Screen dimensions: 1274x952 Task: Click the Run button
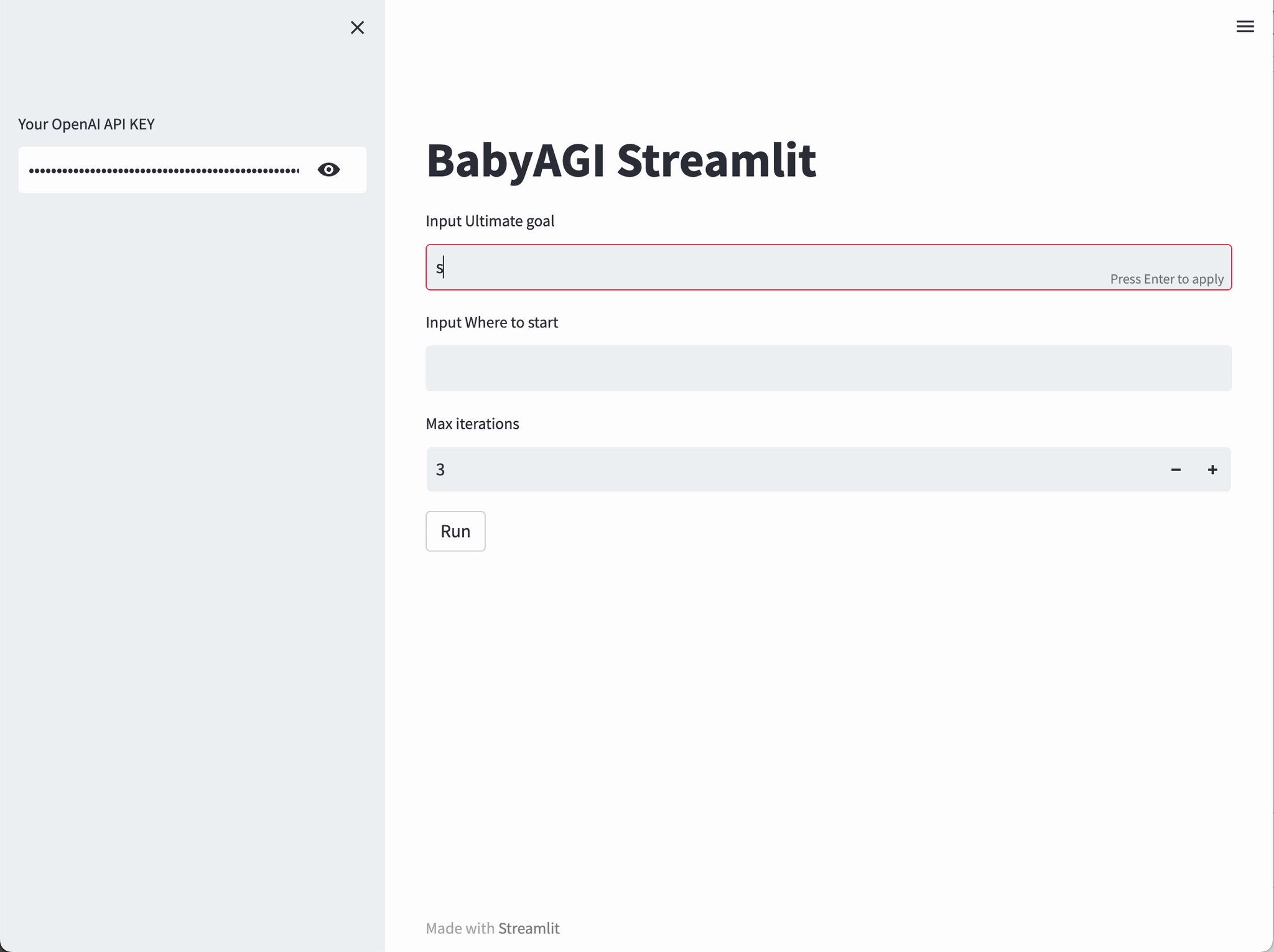455,531
